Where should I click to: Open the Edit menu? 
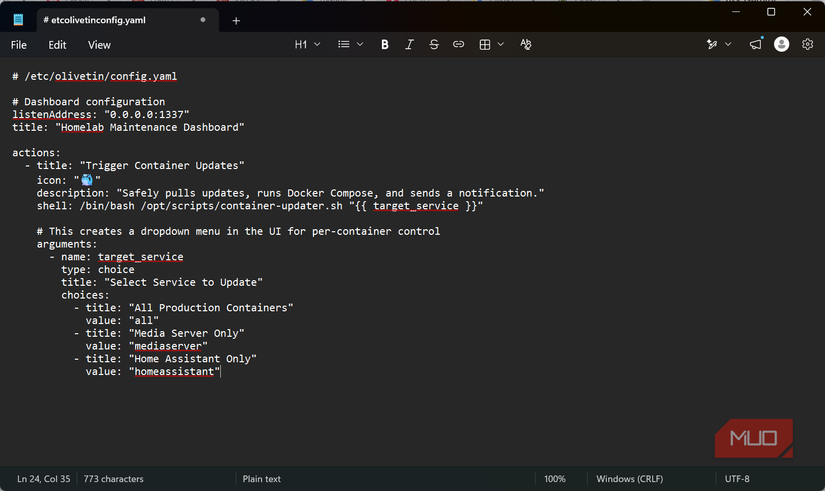pyautogui.click(x=57, y=45)
